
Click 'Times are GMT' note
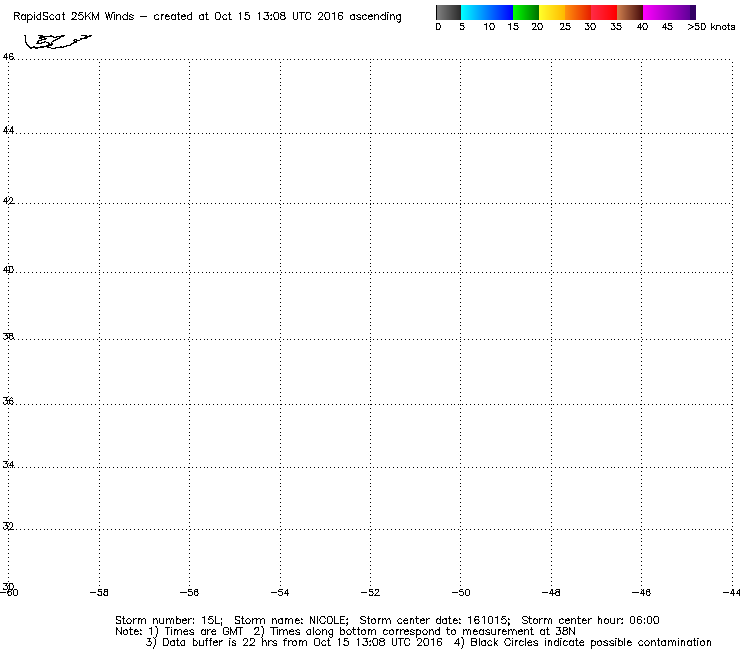pos(203,632)
